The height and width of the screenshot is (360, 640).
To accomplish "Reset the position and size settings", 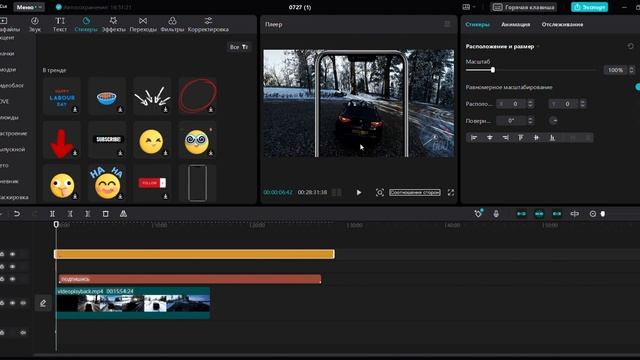I will pyautogui.click(x=631, y=46).
